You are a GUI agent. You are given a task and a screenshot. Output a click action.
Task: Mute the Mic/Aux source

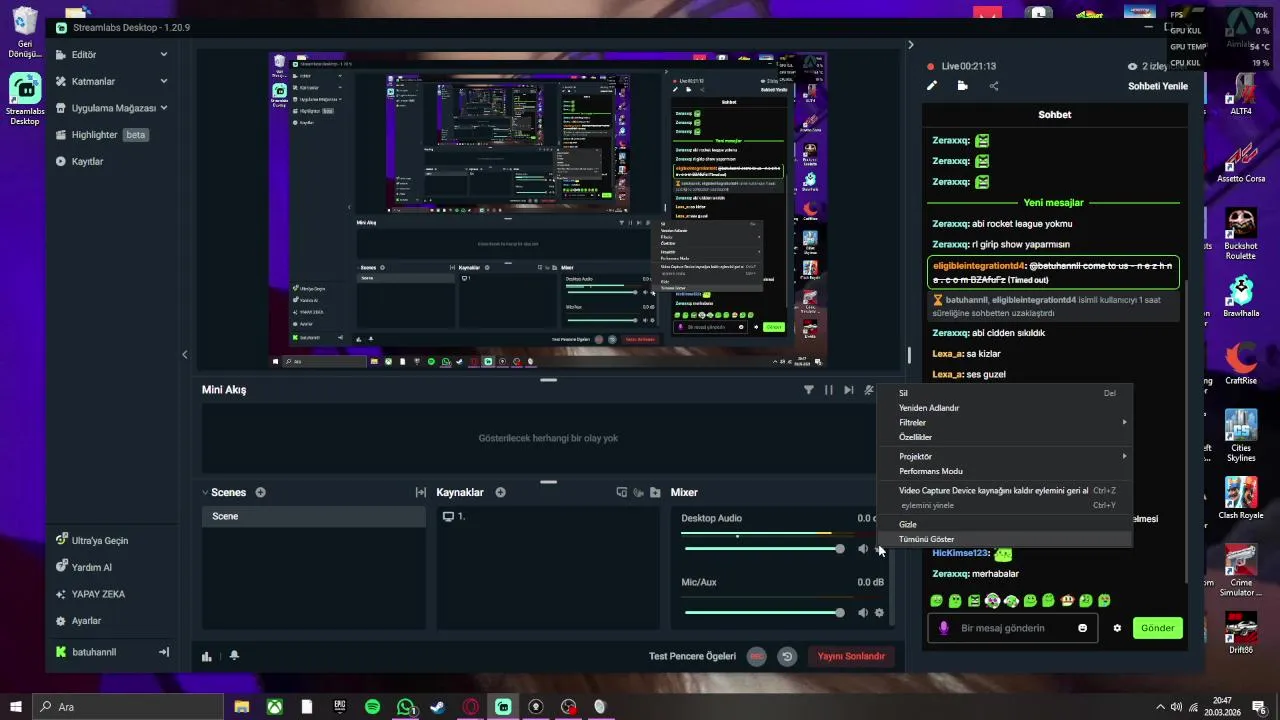[863, 613]
